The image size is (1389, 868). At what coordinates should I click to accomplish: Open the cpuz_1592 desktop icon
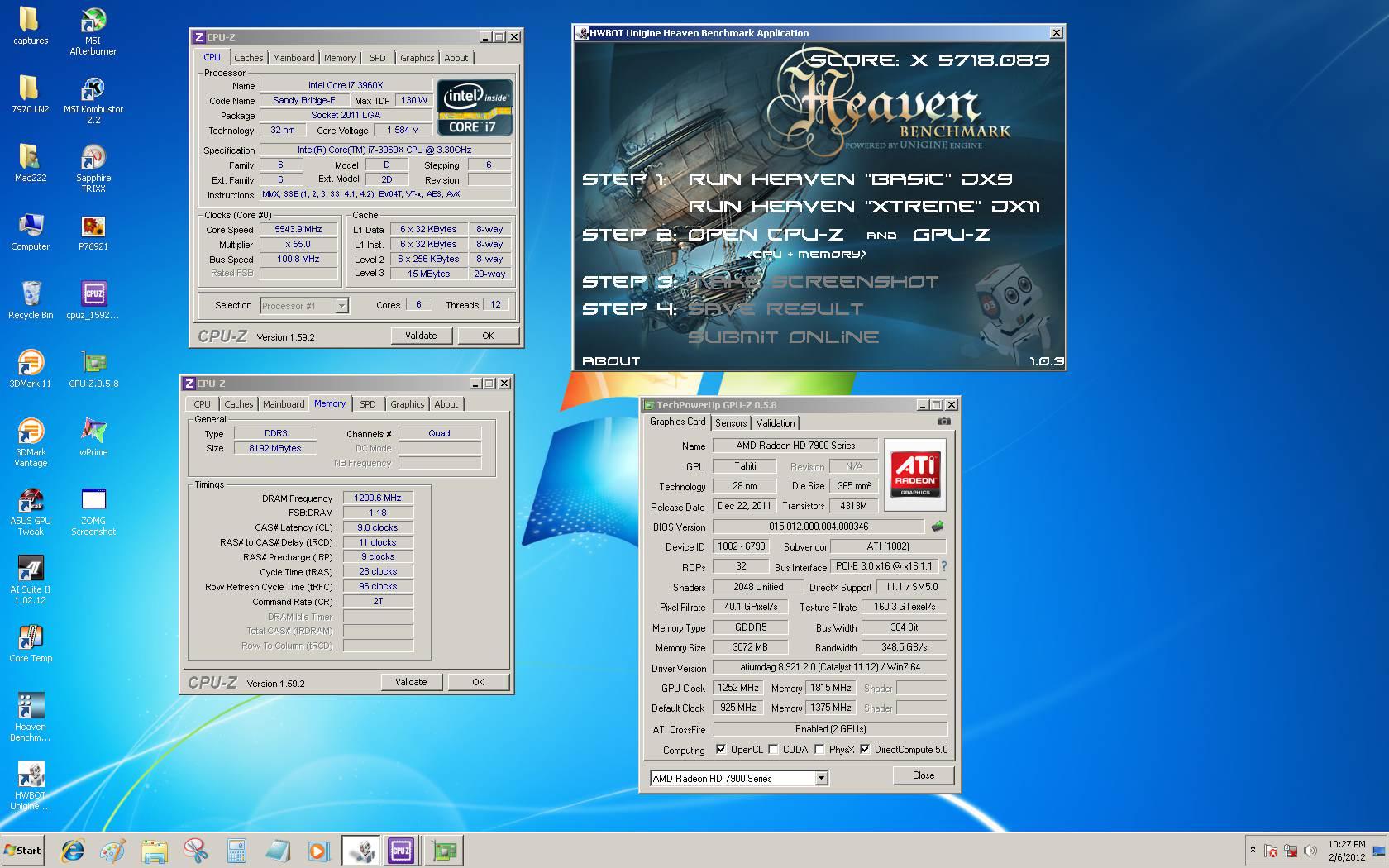coord(93,300)
